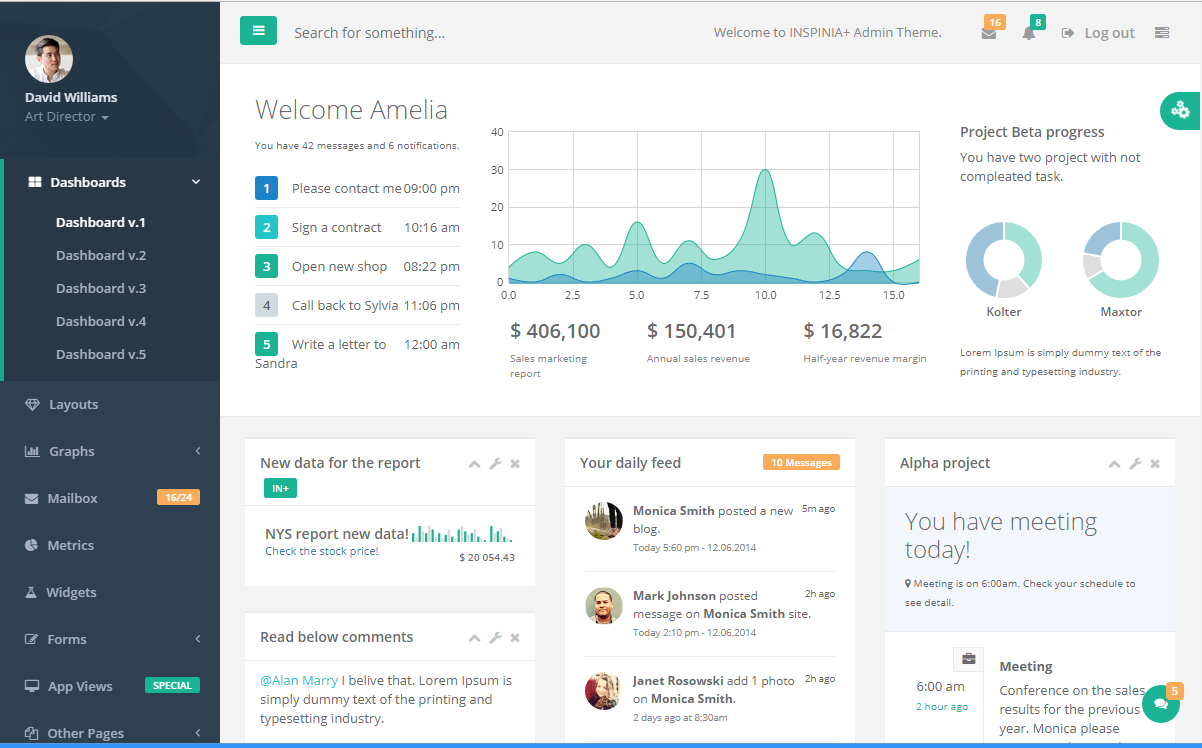This screenshot has width=1202, height=748.
Task: Open Check the stock price link
Action: pyautogui.click(x=322, y=551)
